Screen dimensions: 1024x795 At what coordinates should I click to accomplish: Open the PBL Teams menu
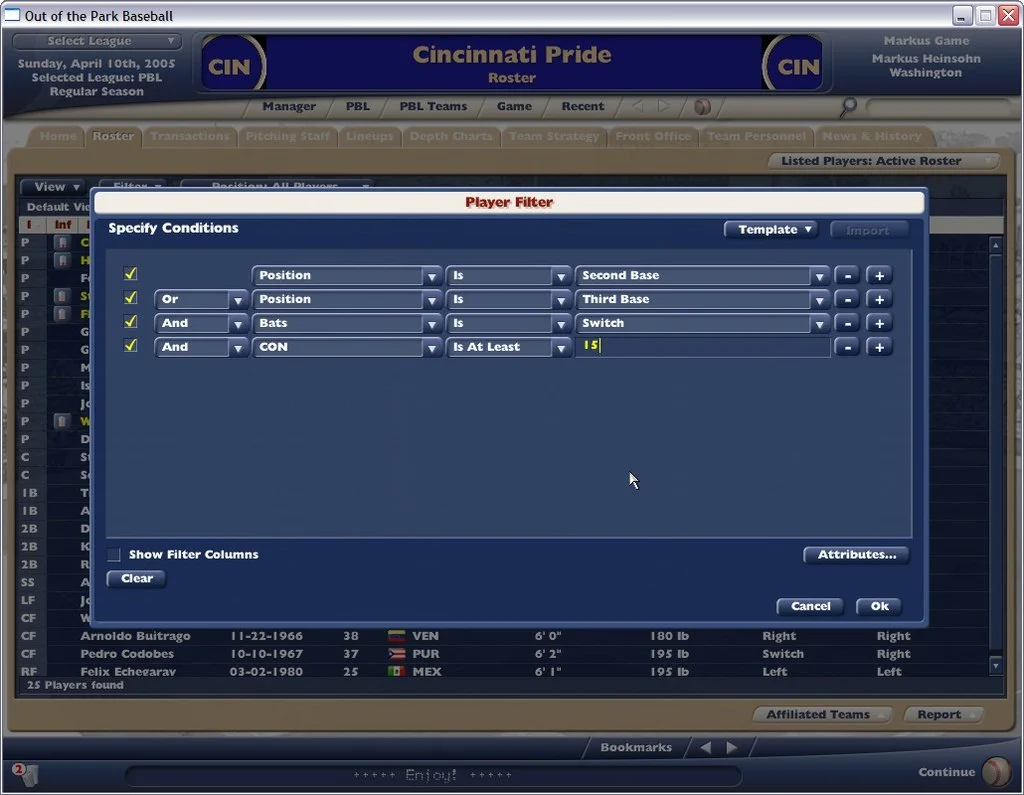point(433,106)
